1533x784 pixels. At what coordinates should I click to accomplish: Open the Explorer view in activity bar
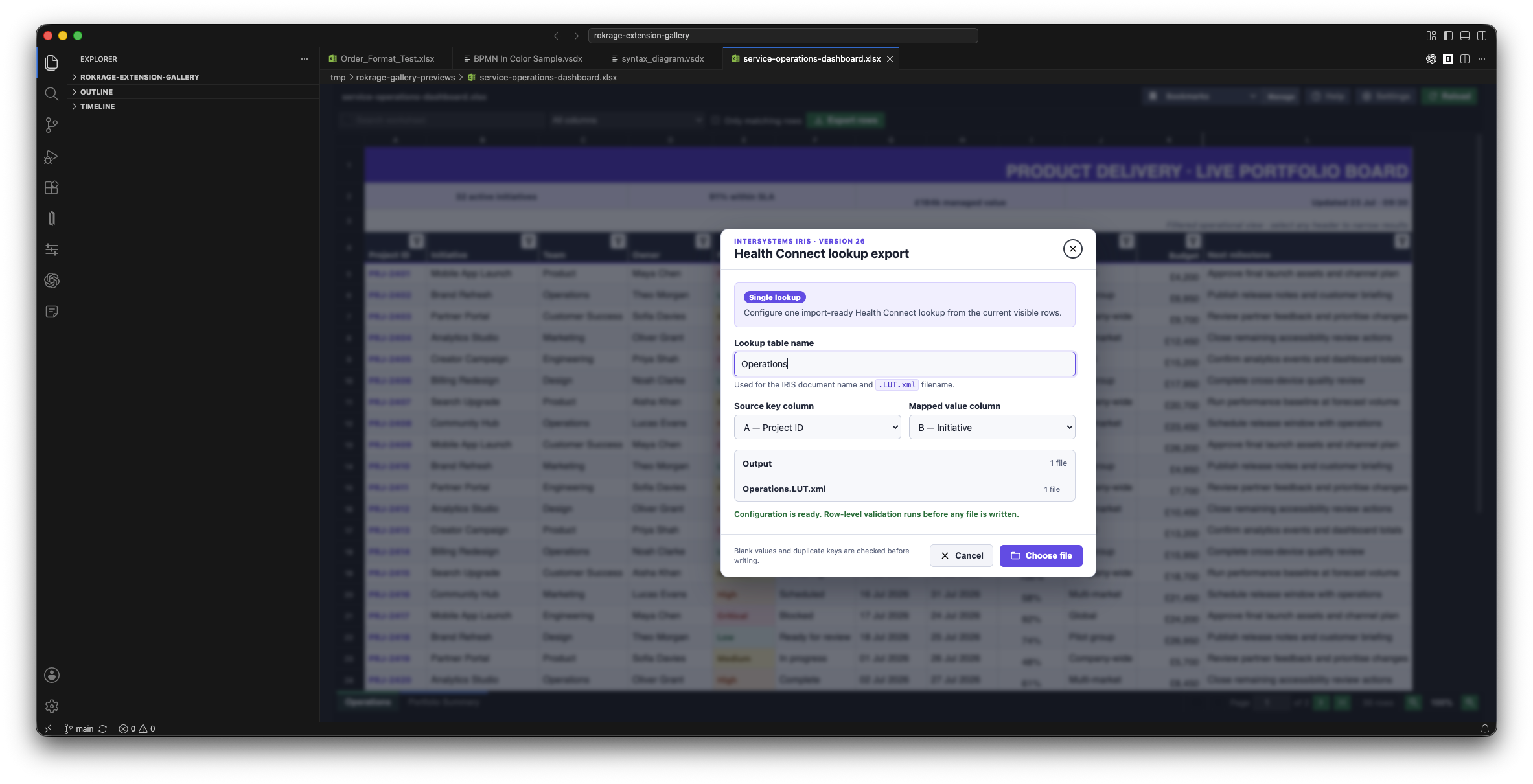point(52,62)
